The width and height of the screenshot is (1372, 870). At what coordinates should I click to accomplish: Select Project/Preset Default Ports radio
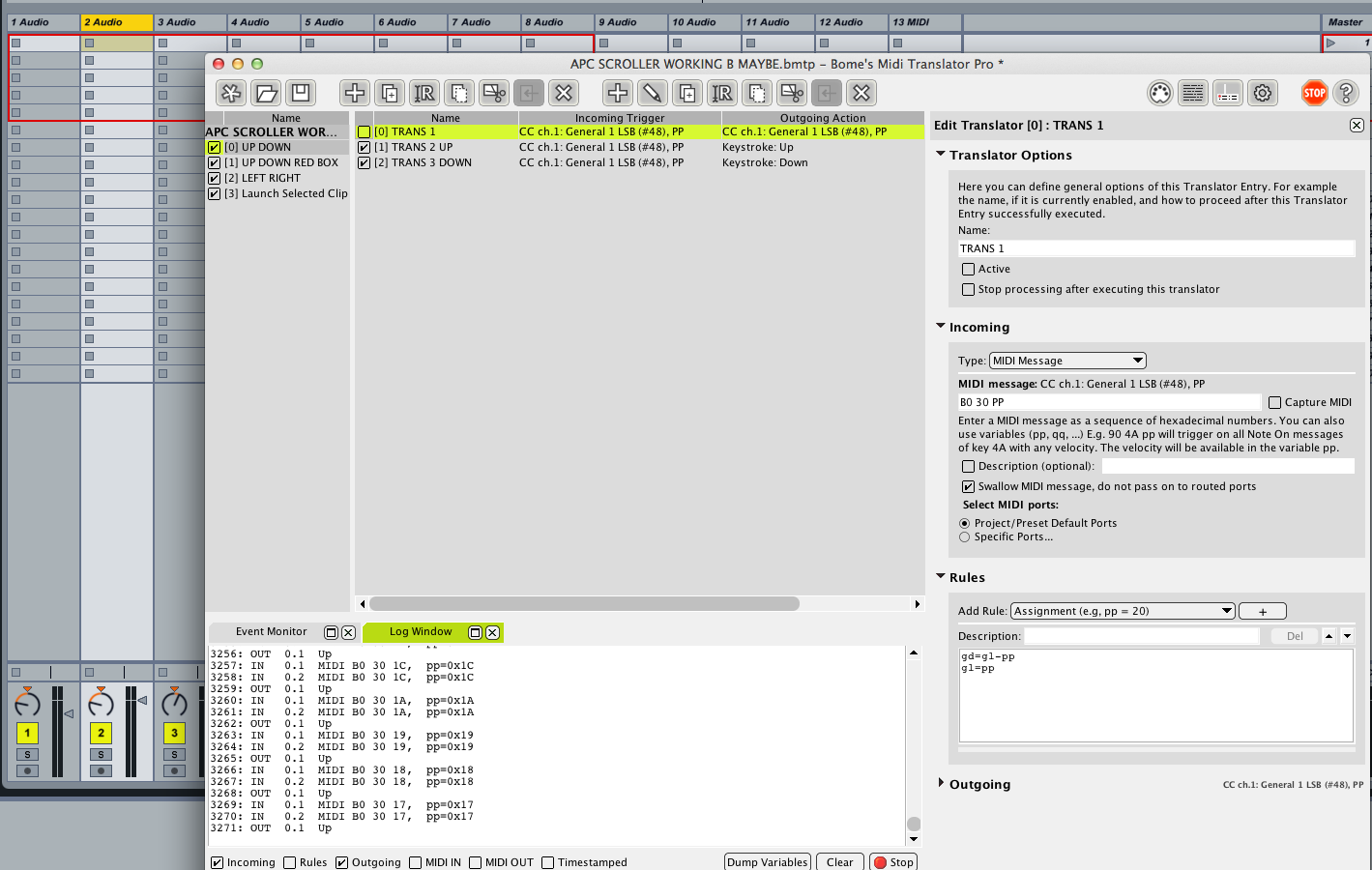point(964,523)
